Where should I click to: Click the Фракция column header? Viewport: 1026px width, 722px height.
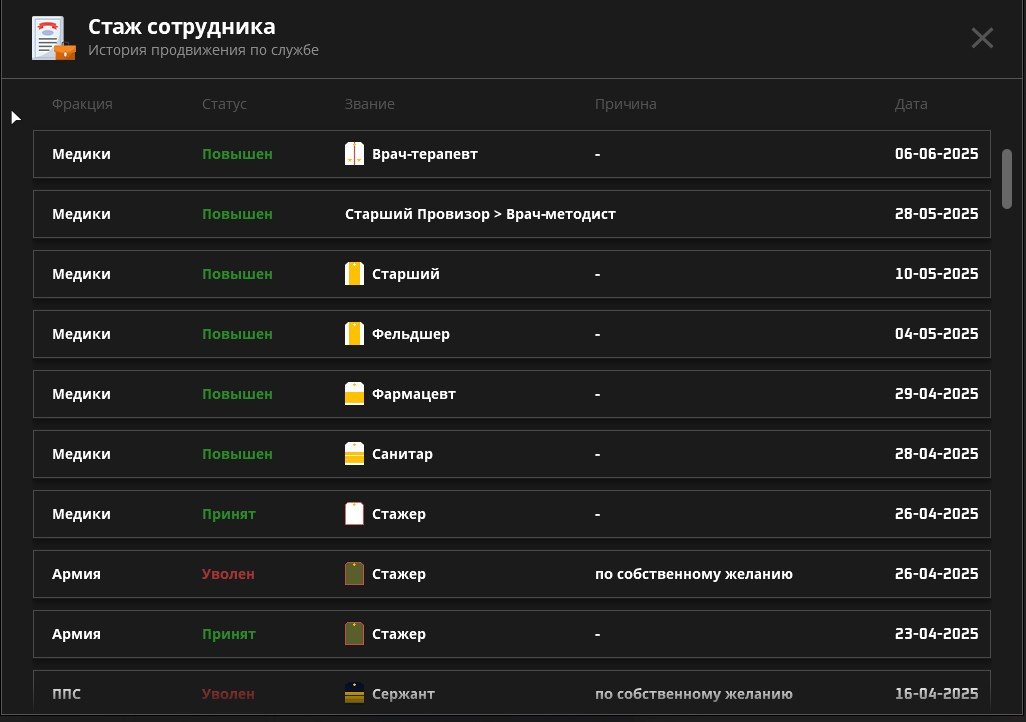pyautogui.click(x=82, y=104)
